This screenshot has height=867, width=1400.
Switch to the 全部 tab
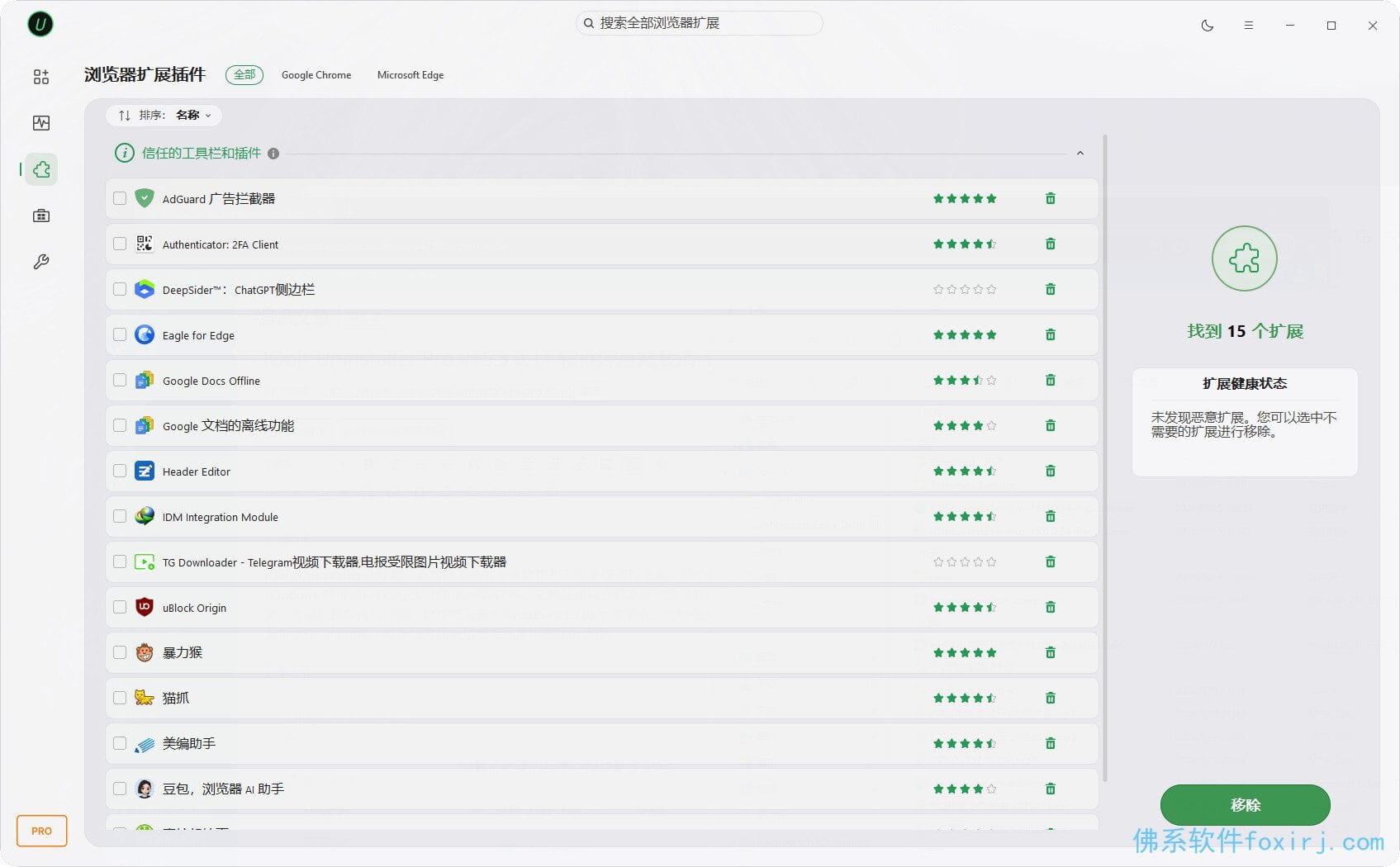[244, 75]
